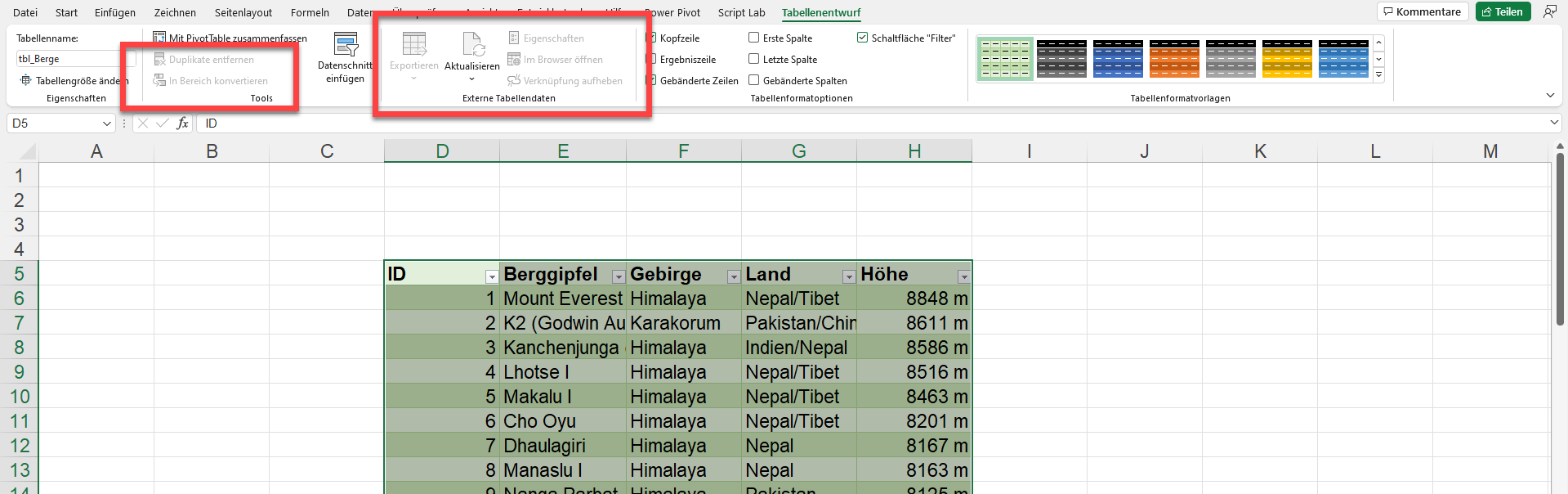1568x494 pixels.
Task: Switch to the Formeln ribbon tab
Action: tap(310, 12)
